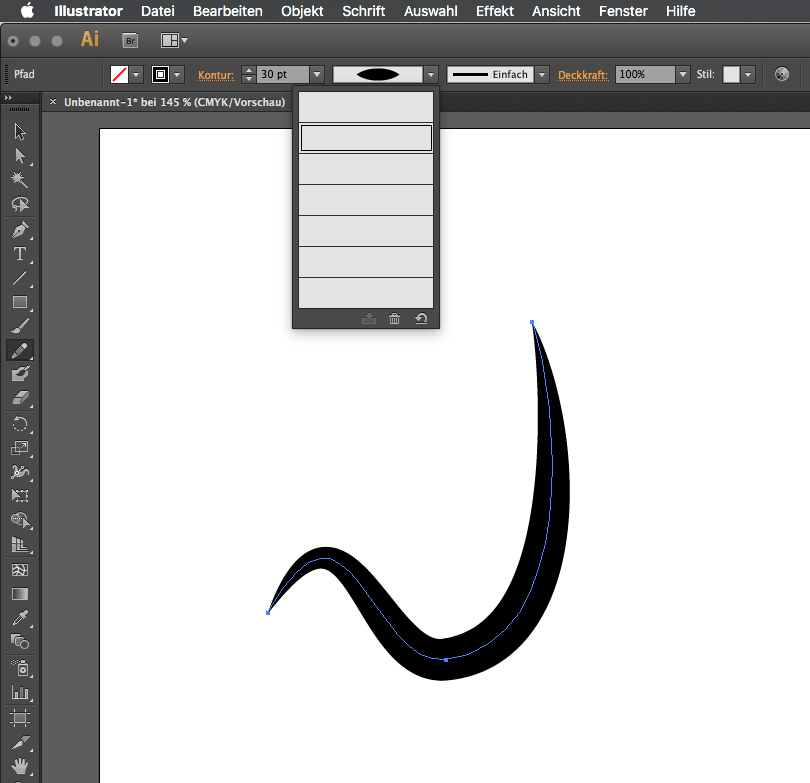Open the Datei menu
This screenshot has height=783, width=810.
point(158,11)
